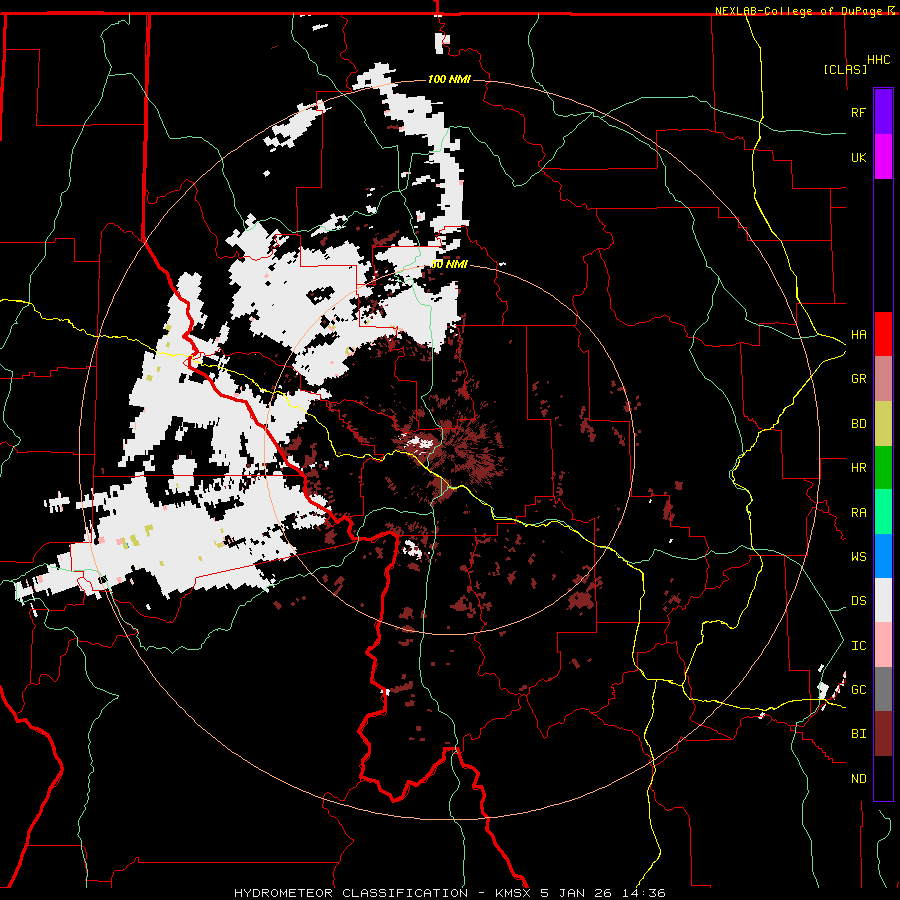
Task: Click the ND legend label
Action: click(x=858, y=779)
